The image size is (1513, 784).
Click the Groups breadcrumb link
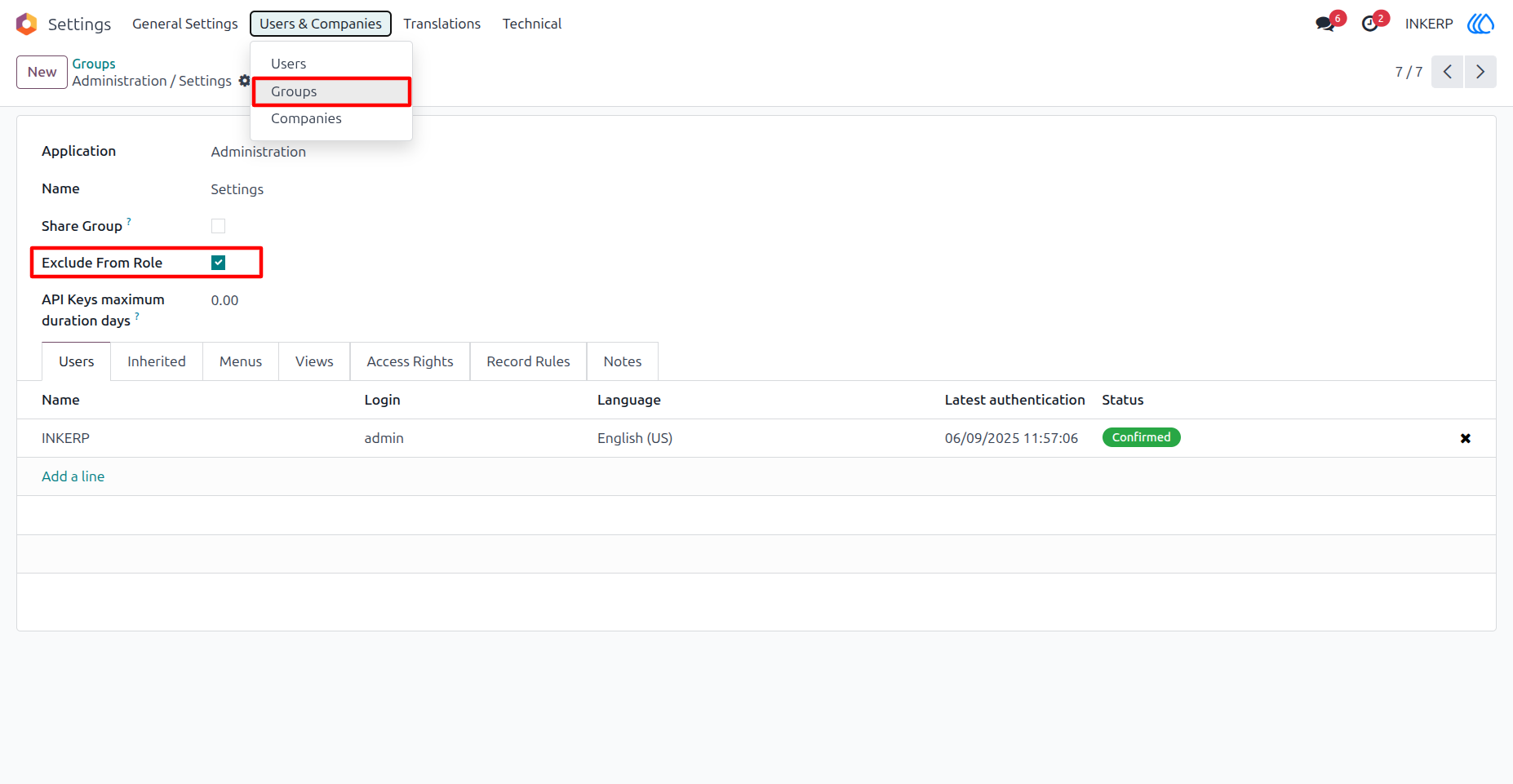pyautogui.click(x=94, y=64)
